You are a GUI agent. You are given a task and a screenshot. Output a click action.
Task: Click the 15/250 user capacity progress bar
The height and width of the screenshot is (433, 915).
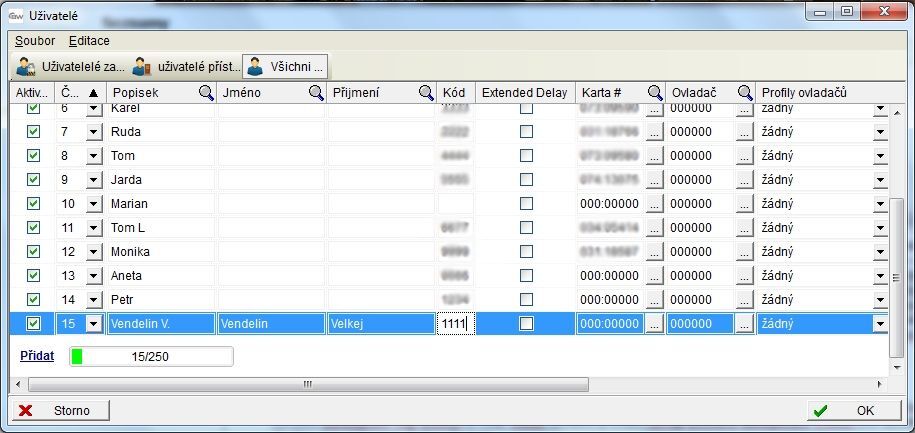click(150, 356)
